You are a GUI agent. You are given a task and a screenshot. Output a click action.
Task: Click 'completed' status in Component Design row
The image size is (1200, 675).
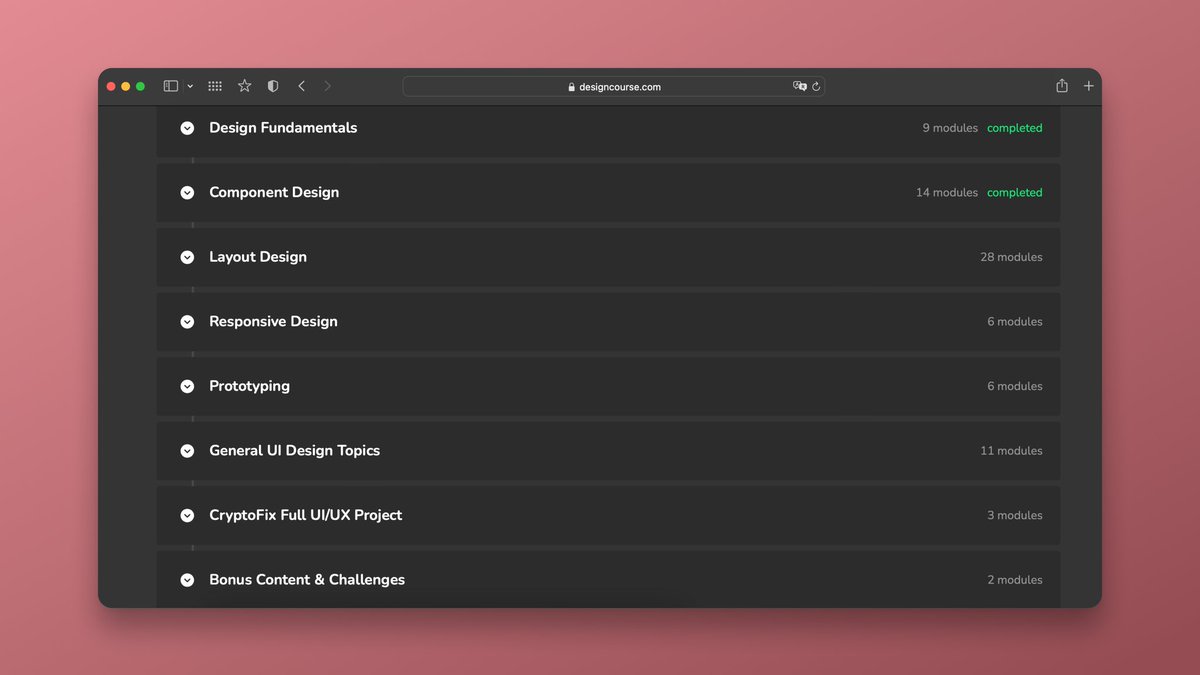point(1015,193)
